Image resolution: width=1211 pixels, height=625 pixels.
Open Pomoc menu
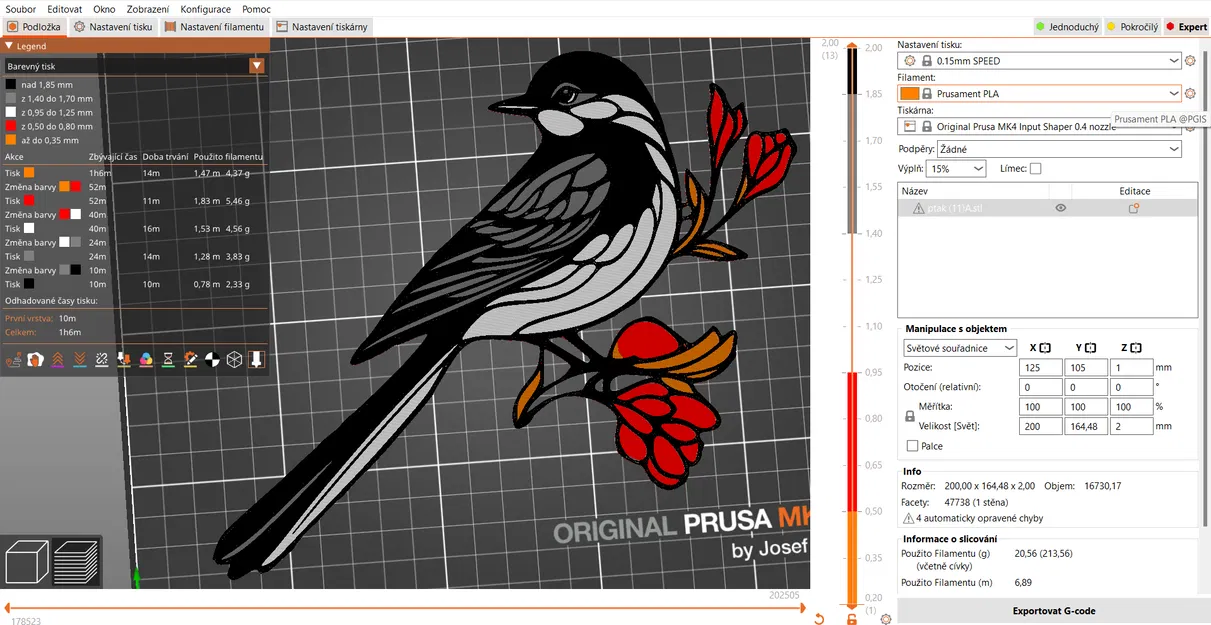point(256,9)
